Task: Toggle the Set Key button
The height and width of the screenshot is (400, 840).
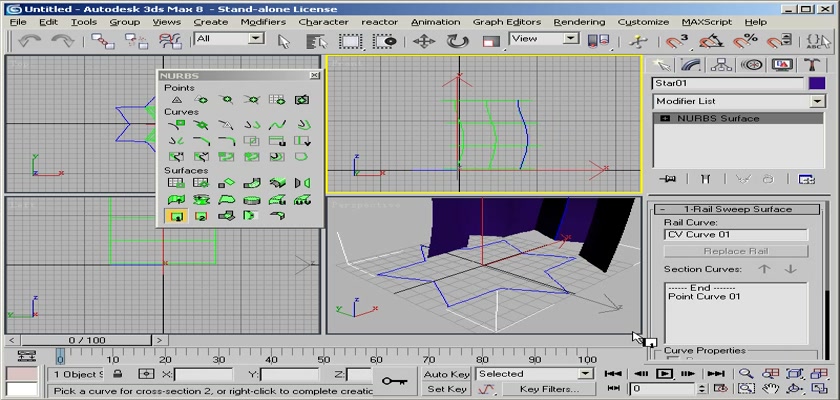Action: [x=446, y=389]
